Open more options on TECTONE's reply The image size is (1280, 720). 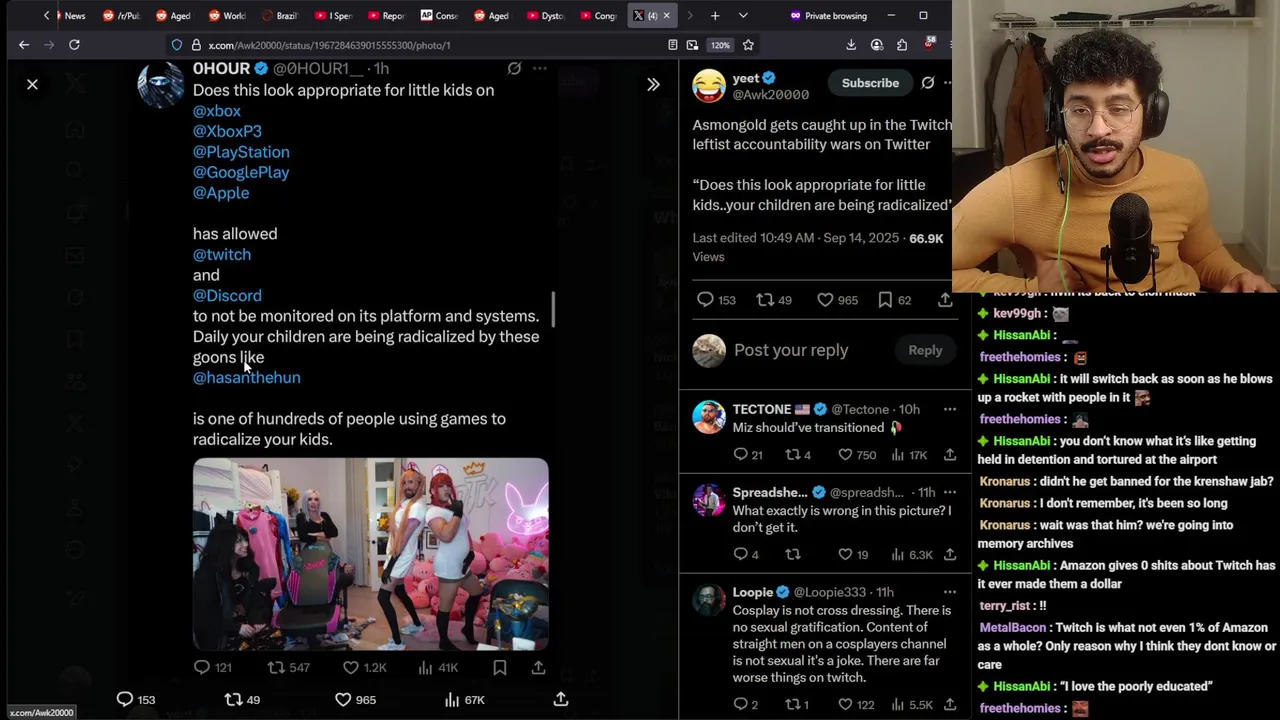pos(950,410)
